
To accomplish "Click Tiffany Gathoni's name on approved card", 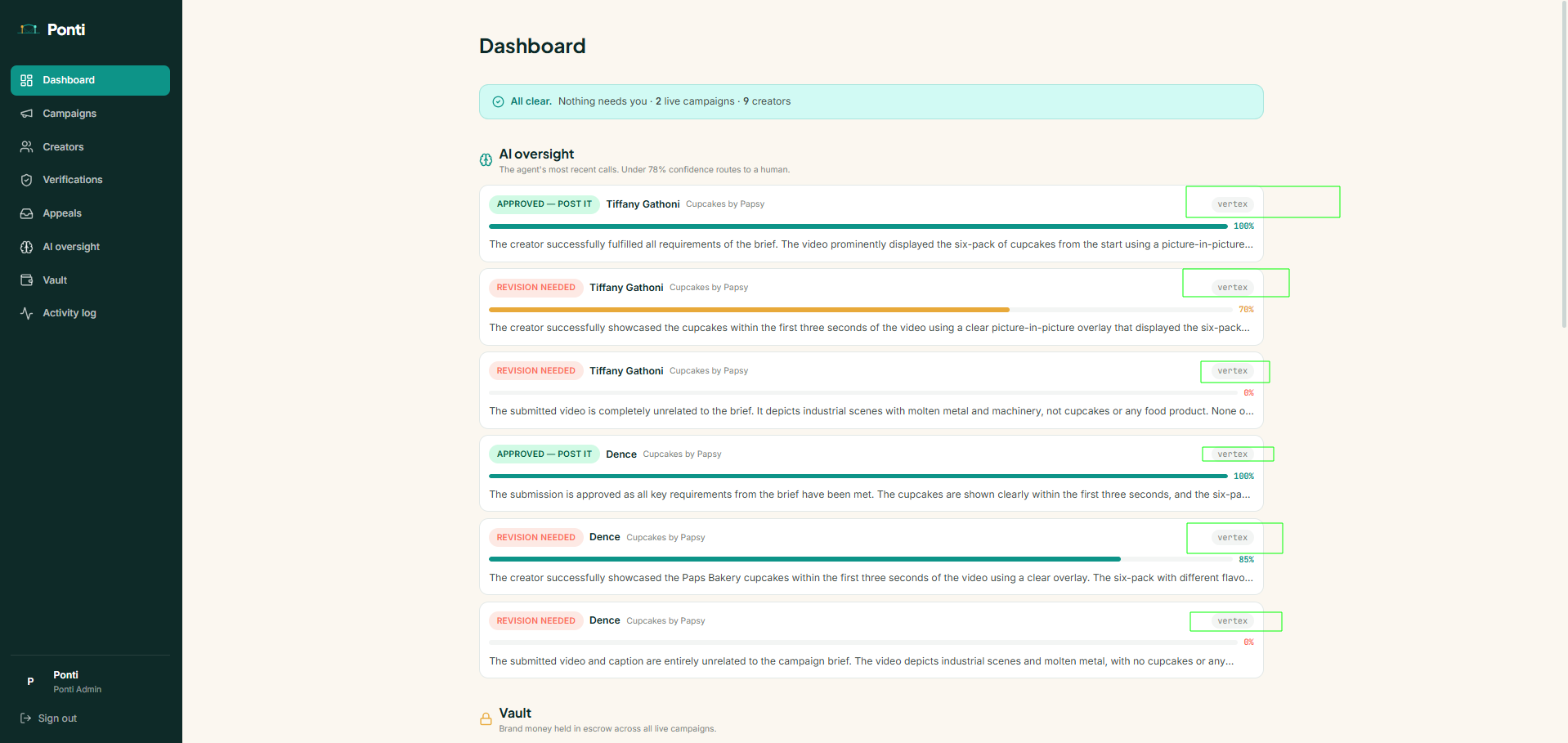I will (x=643, y=204).
